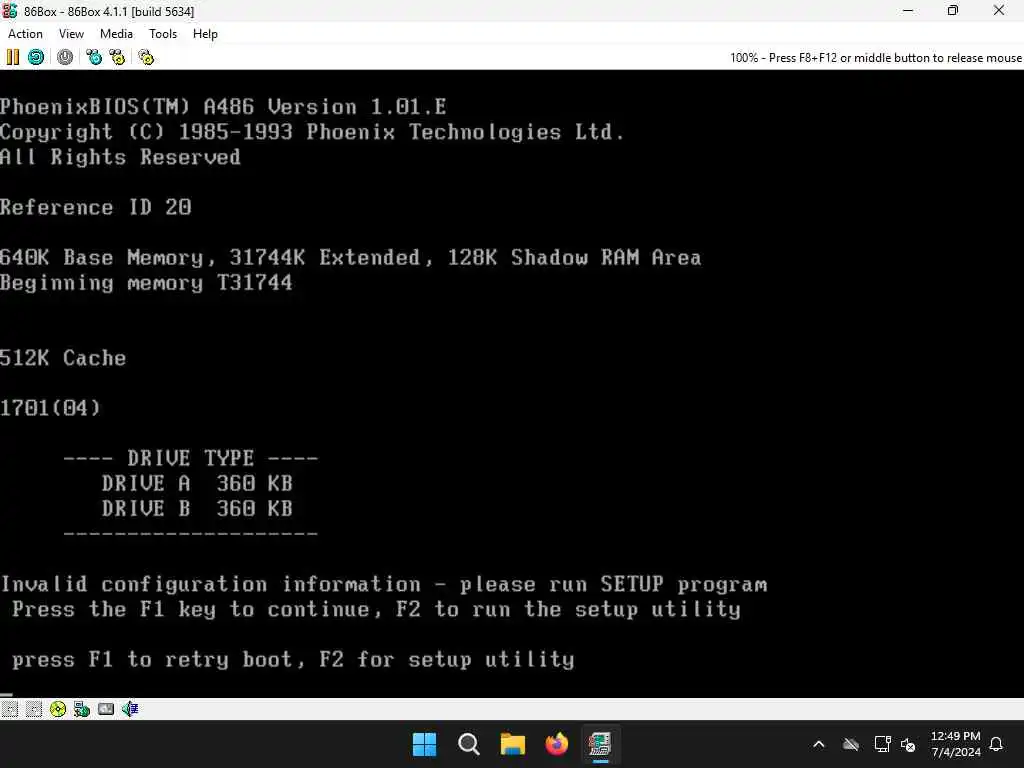Click the 'Beginning memory T31744' line
This screenshot has width=1024, height=768.
[146, 283]
